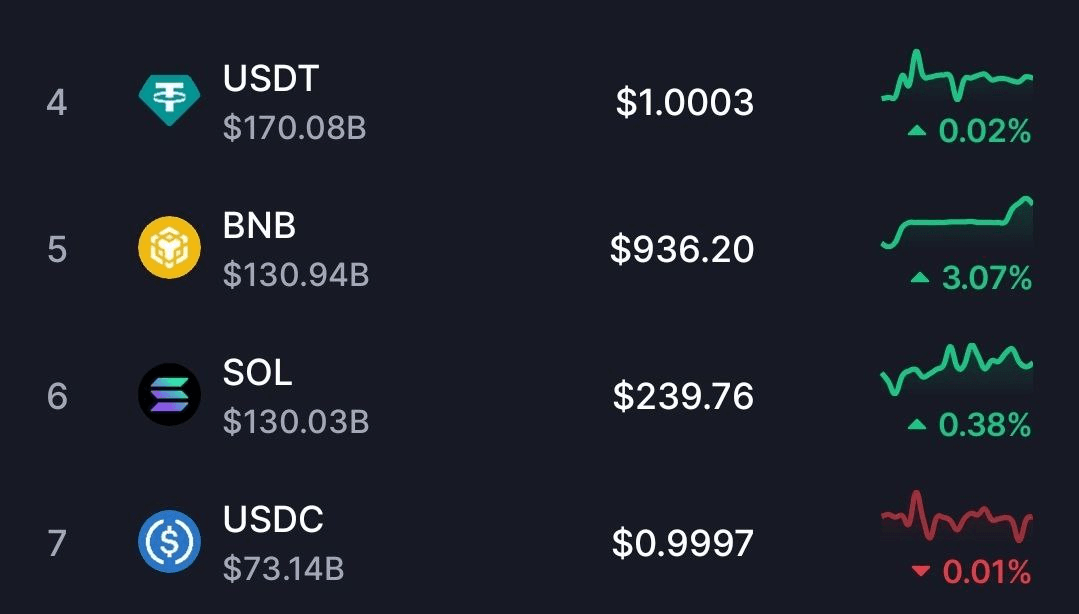
Task: Click the SOL price $239.76
Action: (683, 396)
